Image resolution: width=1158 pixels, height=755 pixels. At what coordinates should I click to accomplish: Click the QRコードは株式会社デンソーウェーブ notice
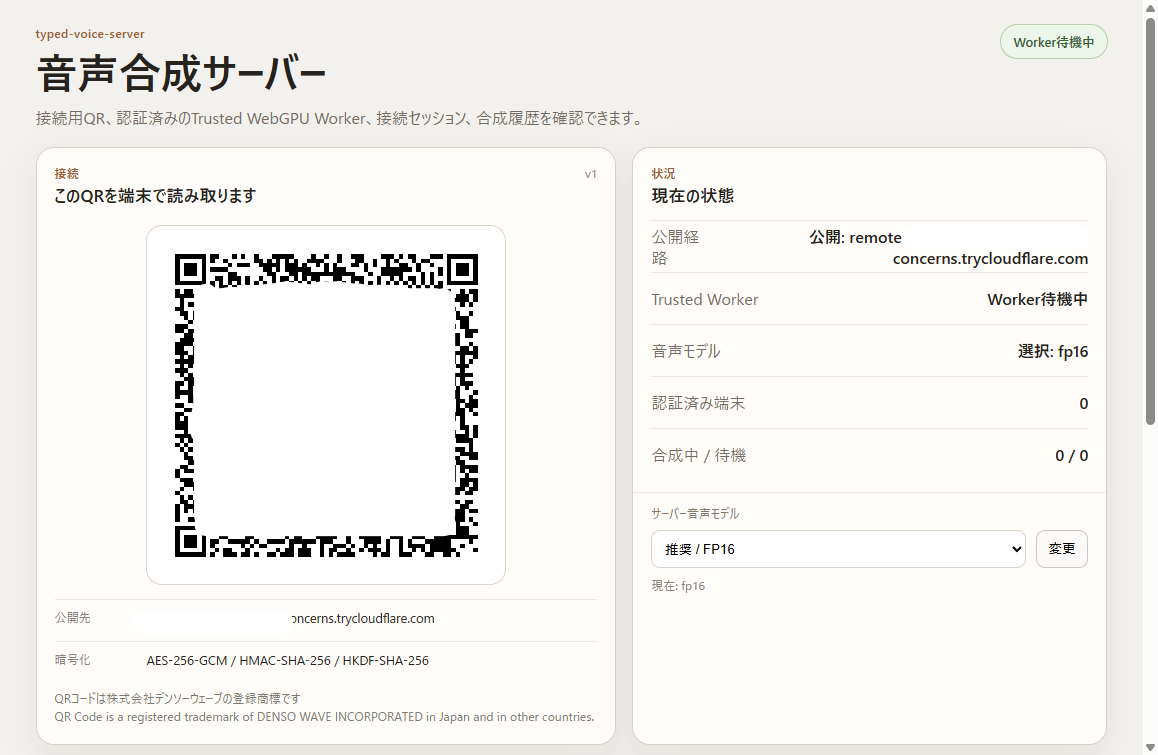point(177,698)
